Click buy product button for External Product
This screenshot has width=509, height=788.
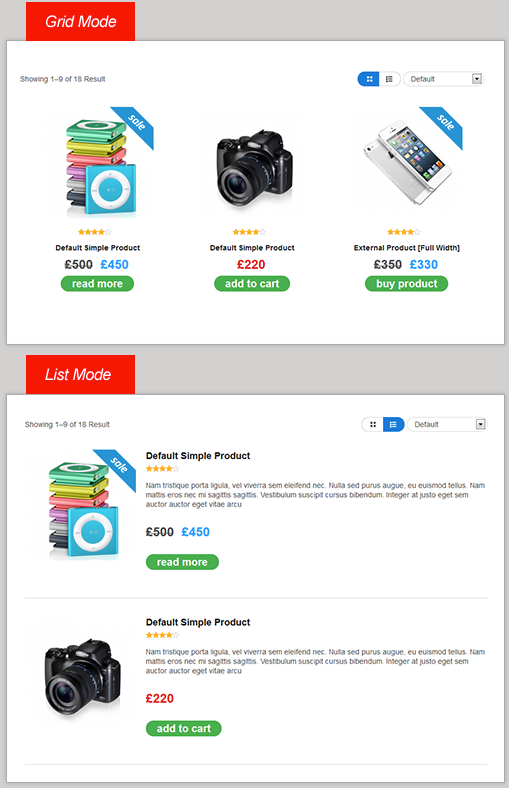pyautogui.click(x=406, y=283)
